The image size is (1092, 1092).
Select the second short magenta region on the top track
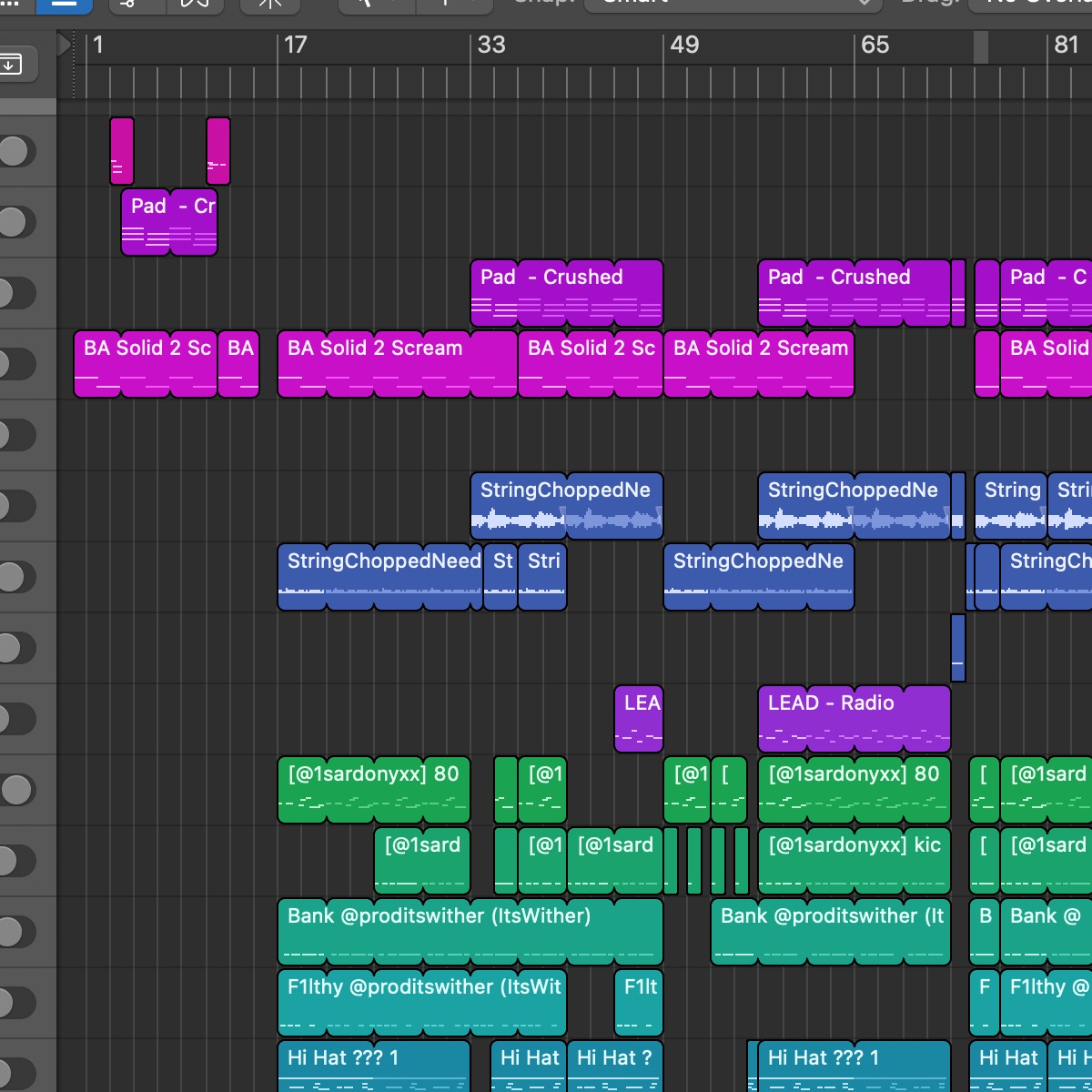click(218, 151)
